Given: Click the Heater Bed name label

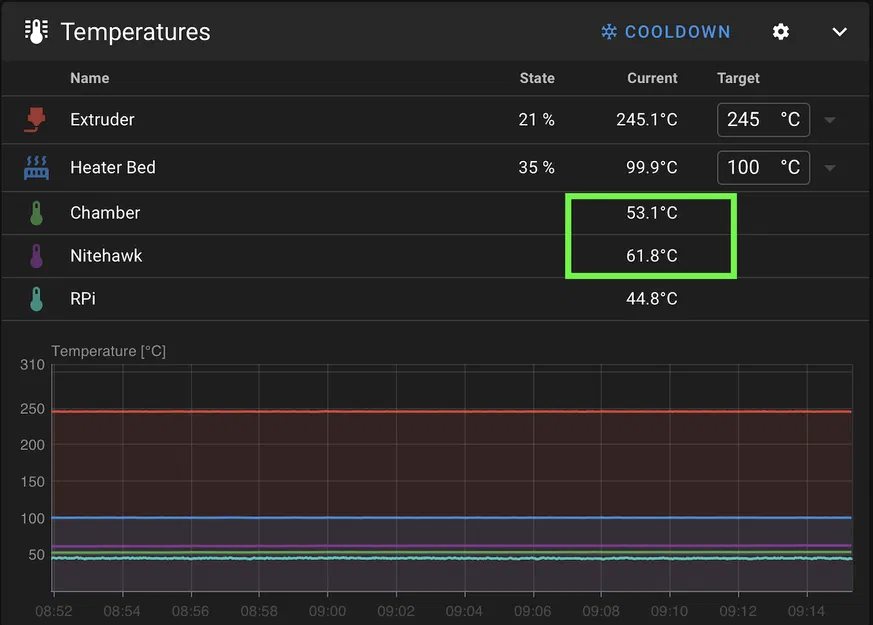Looking at the screenshot, I should point(113,168).
